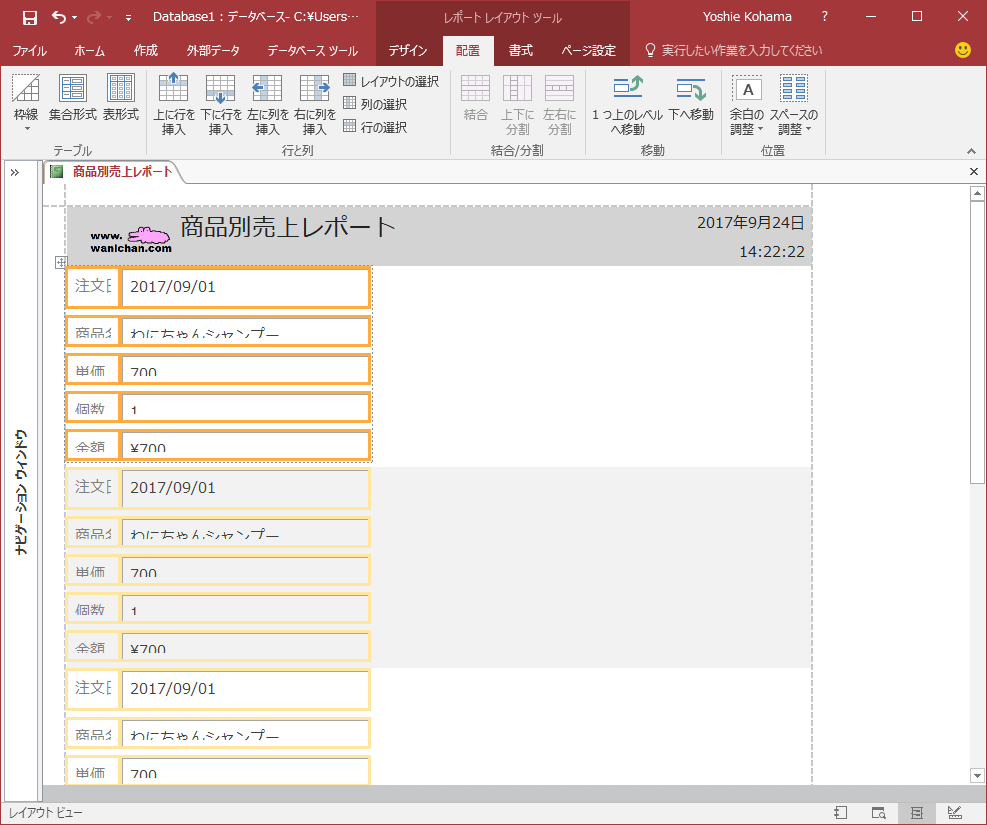Apply the 表形式 tabular layout
This screenshot has height=825, width=987.
coord(121,98)
